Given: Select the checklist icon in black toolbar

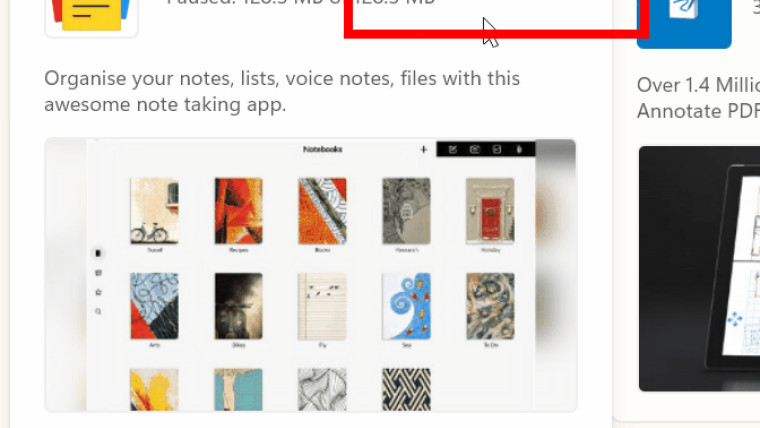Looking at the screenshot, I should tap(497, 149).
